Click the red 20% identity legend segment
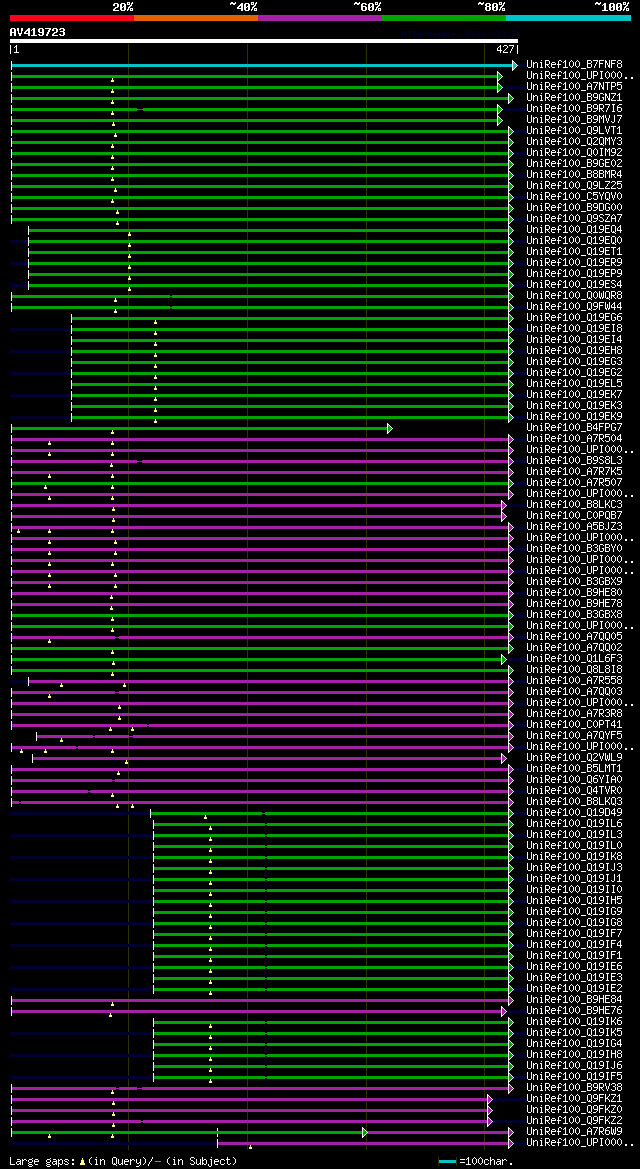 pos(72,17)
